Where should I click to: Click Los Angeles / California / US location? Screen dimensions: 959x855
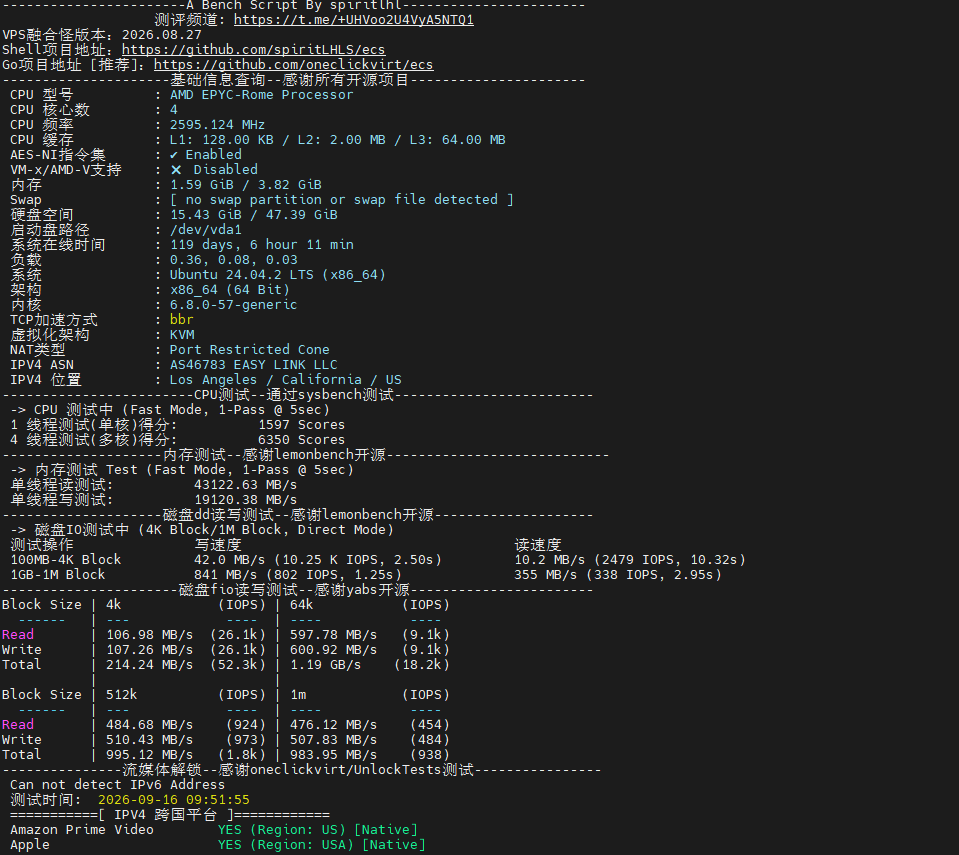[286, 380]
